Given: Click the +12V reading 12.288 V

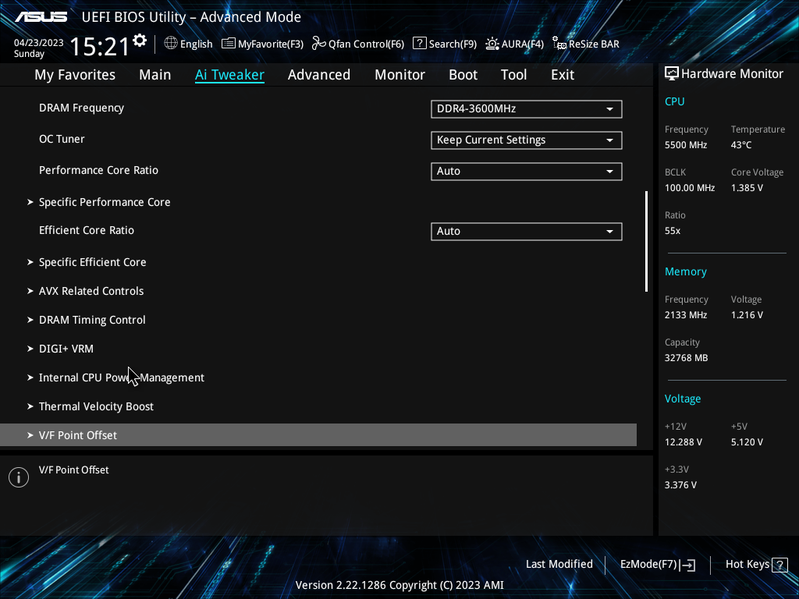Looking at the screenshot, I should pyautogui.click(x=683, y=442).
